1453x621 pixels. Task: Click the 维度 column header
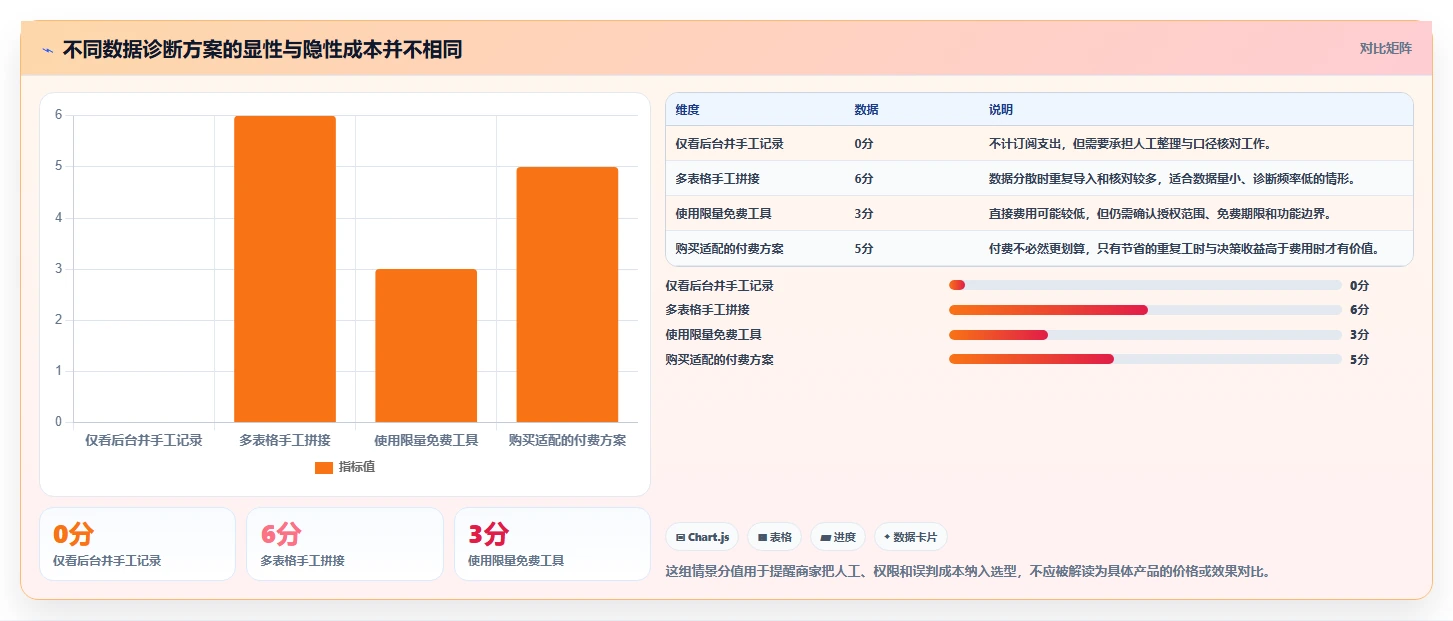687,110
